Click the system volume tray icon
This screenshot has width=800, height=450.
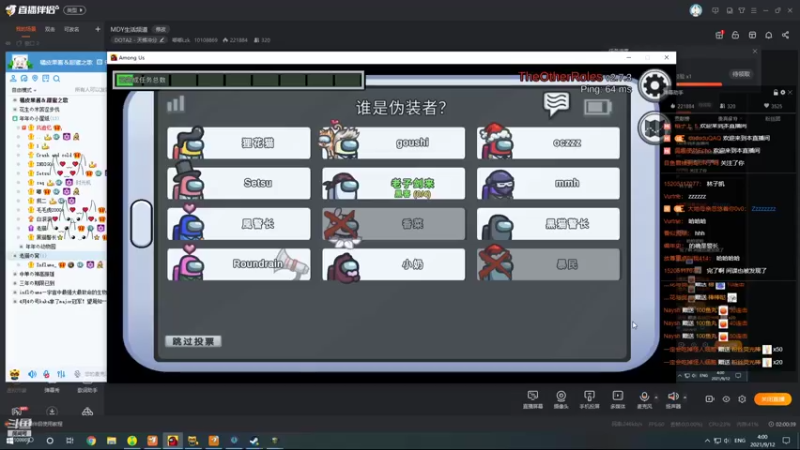[x=727, y=440]
